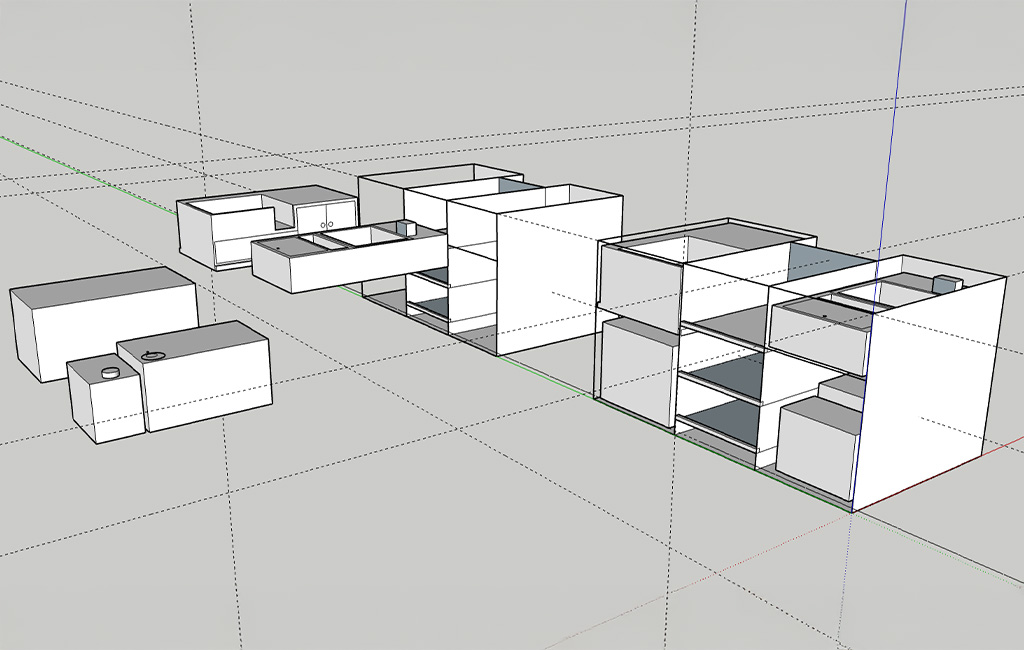This screenshot has width=1024, height=650.
Task: Select the axes origin point
Action: tap(852, 512)
